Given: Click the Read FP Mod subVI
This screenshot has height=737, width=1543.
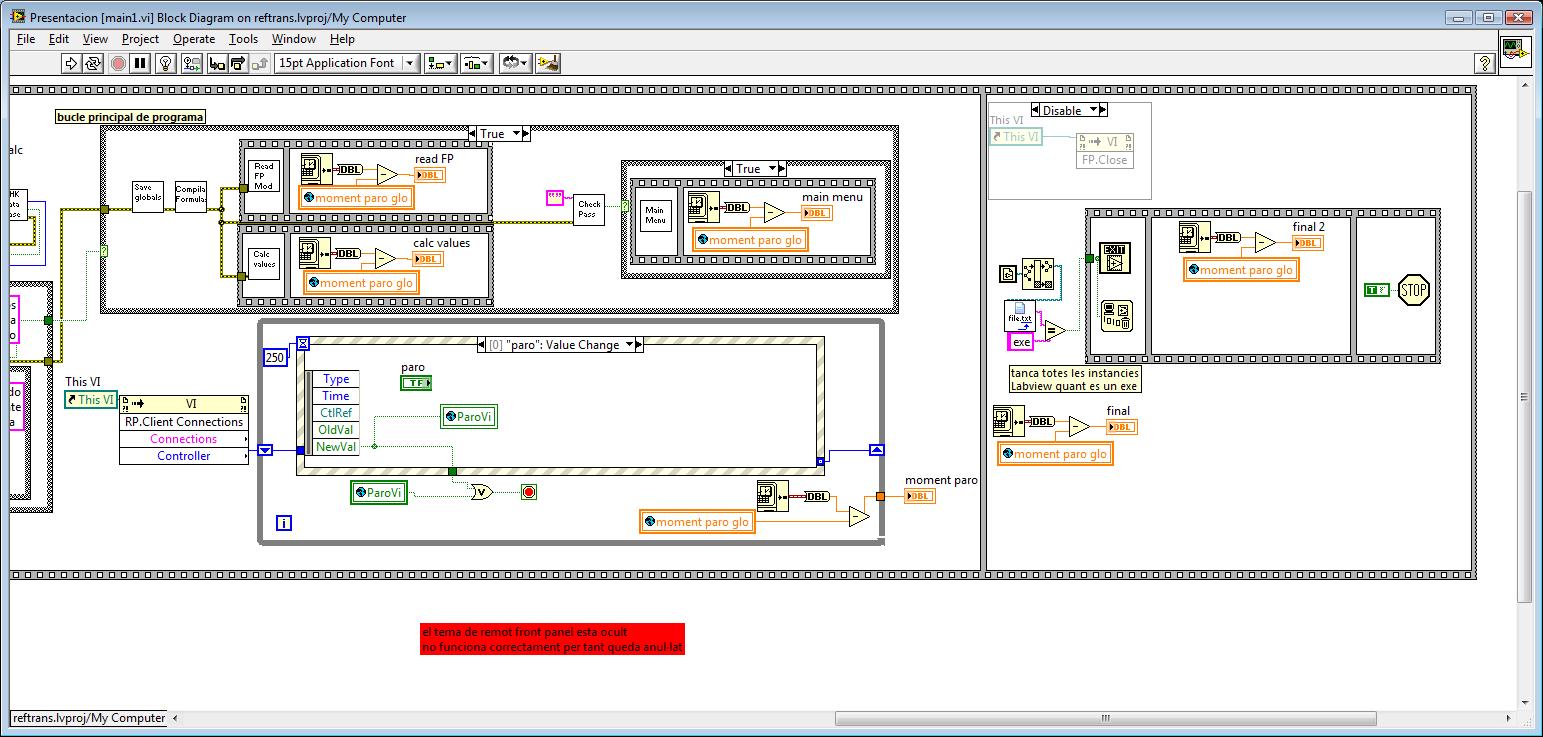Looking at the screenshot, I should pyautogui.click(x=264, y=177).
